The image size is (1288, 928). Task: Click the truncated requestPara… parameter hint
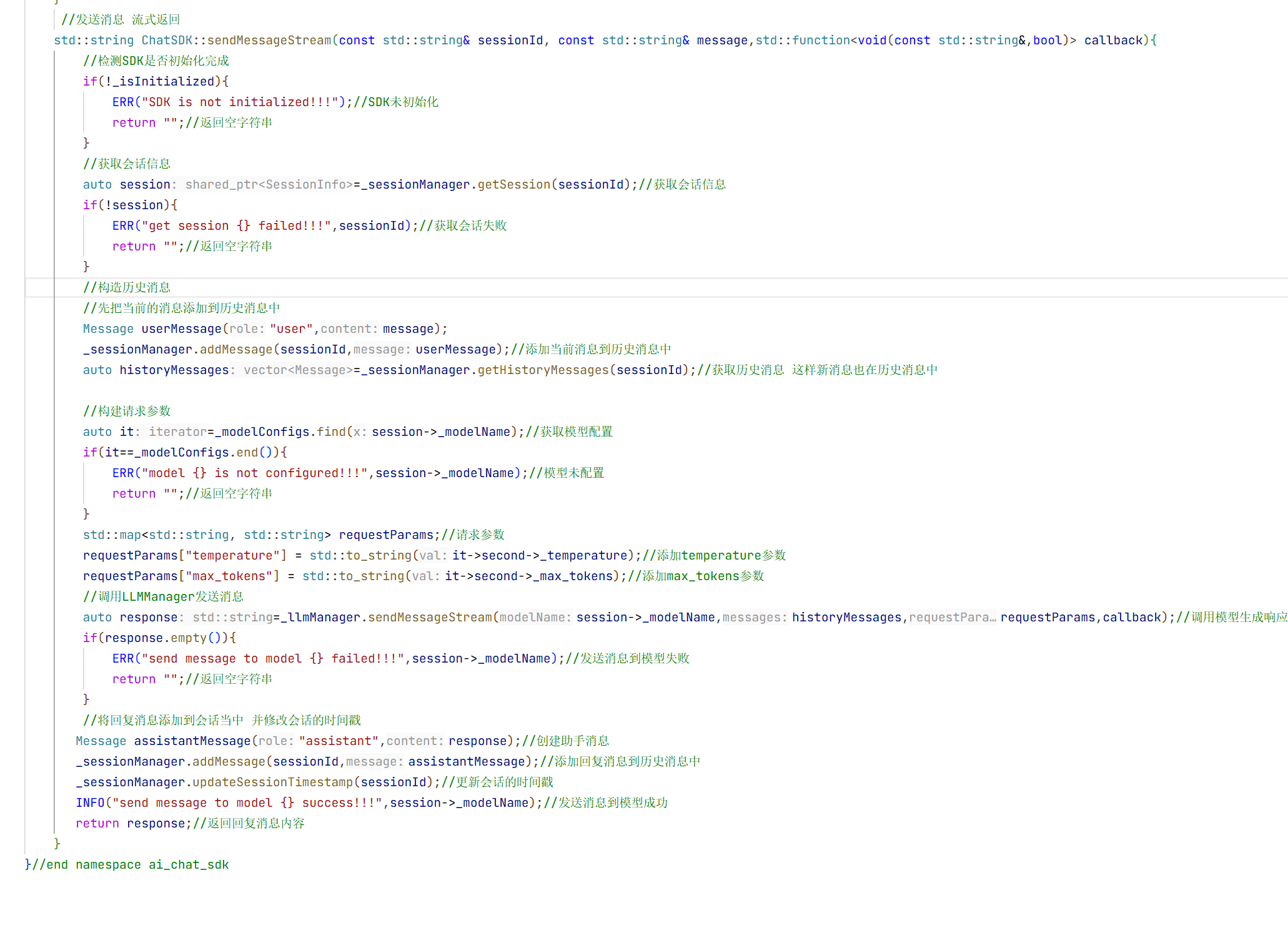click(952, 618)
